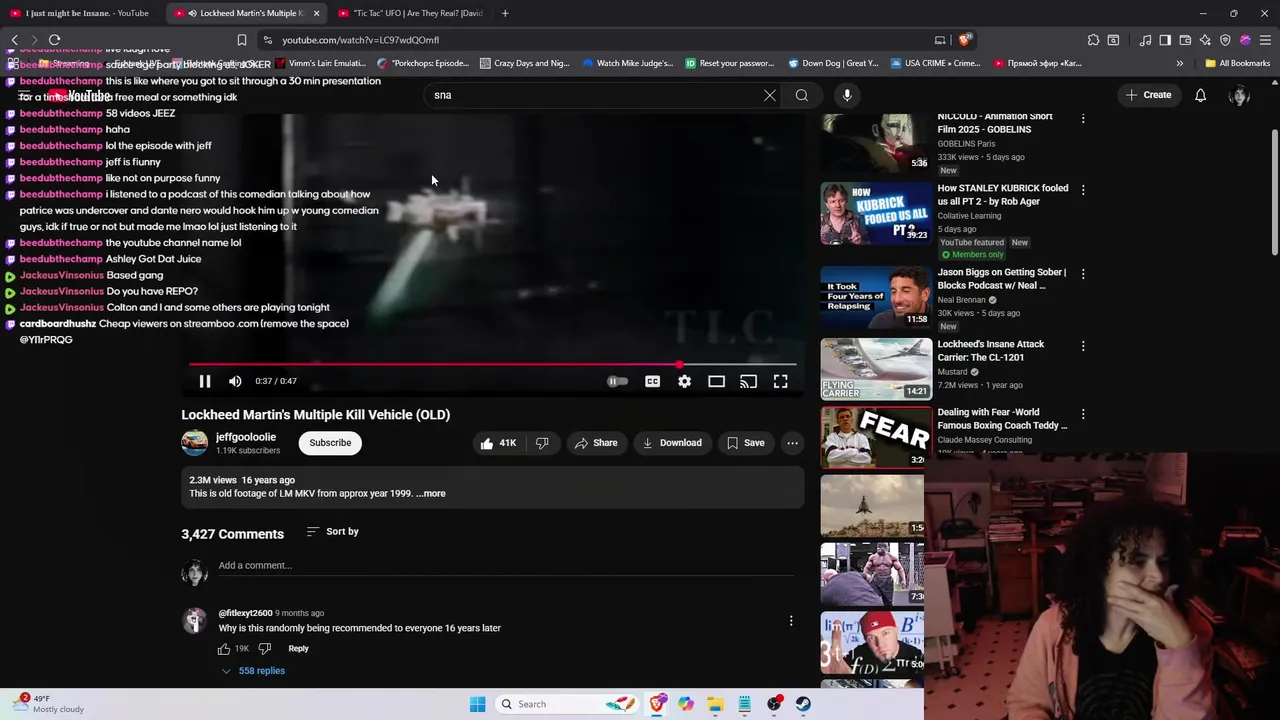Reload the page
1280x720 pixels.
[x=55, y=40]
